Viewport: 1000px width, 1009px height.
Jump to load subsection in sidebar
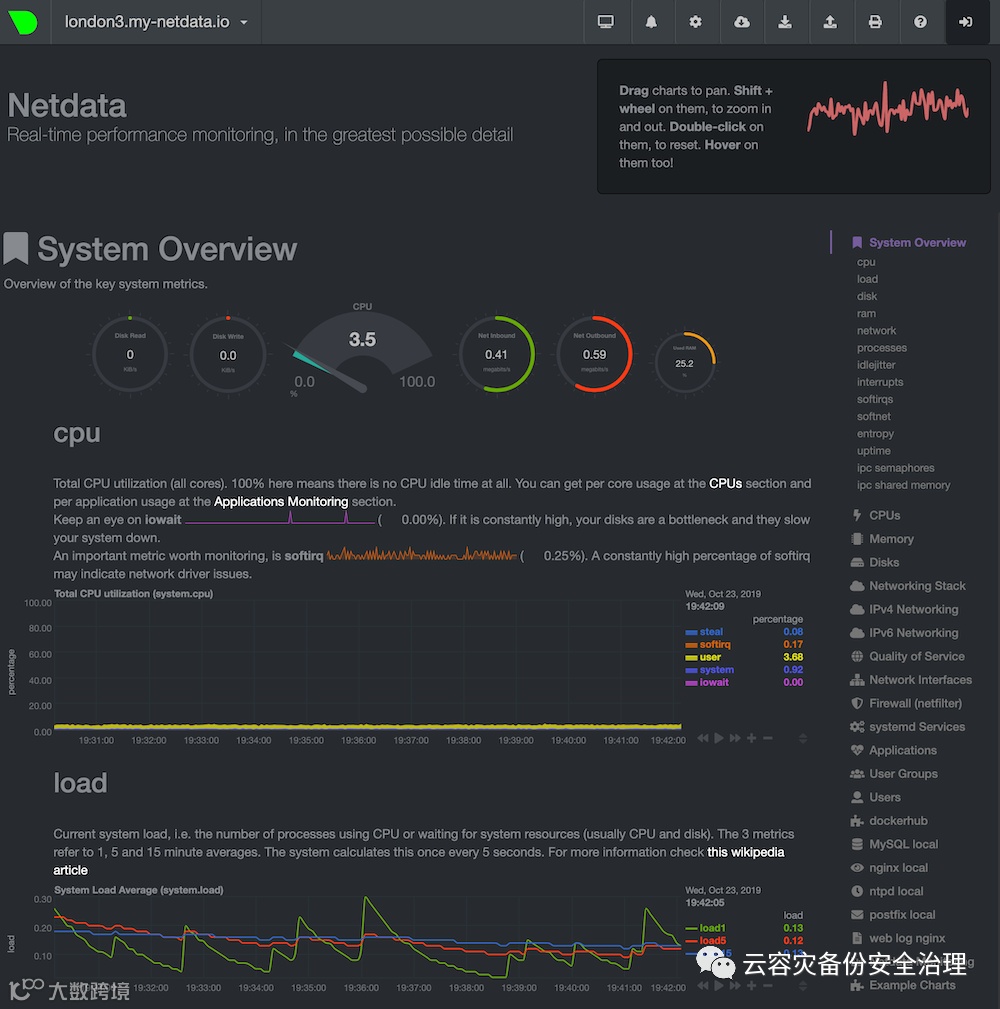[867, 279]
